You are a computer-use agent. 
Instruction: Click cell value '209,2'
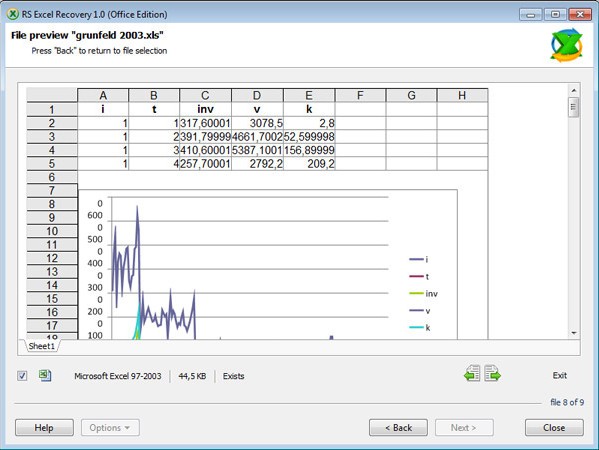click(x=309, y=163)
